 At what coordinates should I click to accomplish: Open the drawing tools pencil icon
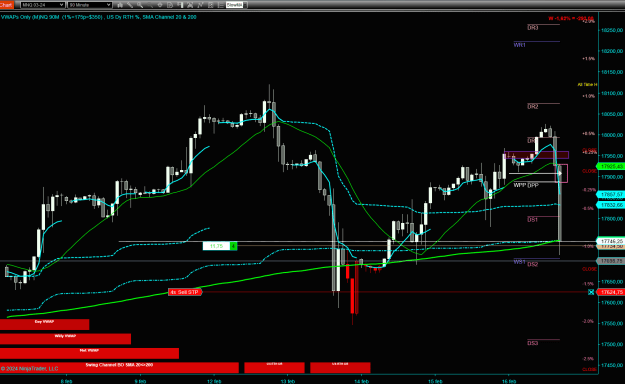tap(130, 5)
